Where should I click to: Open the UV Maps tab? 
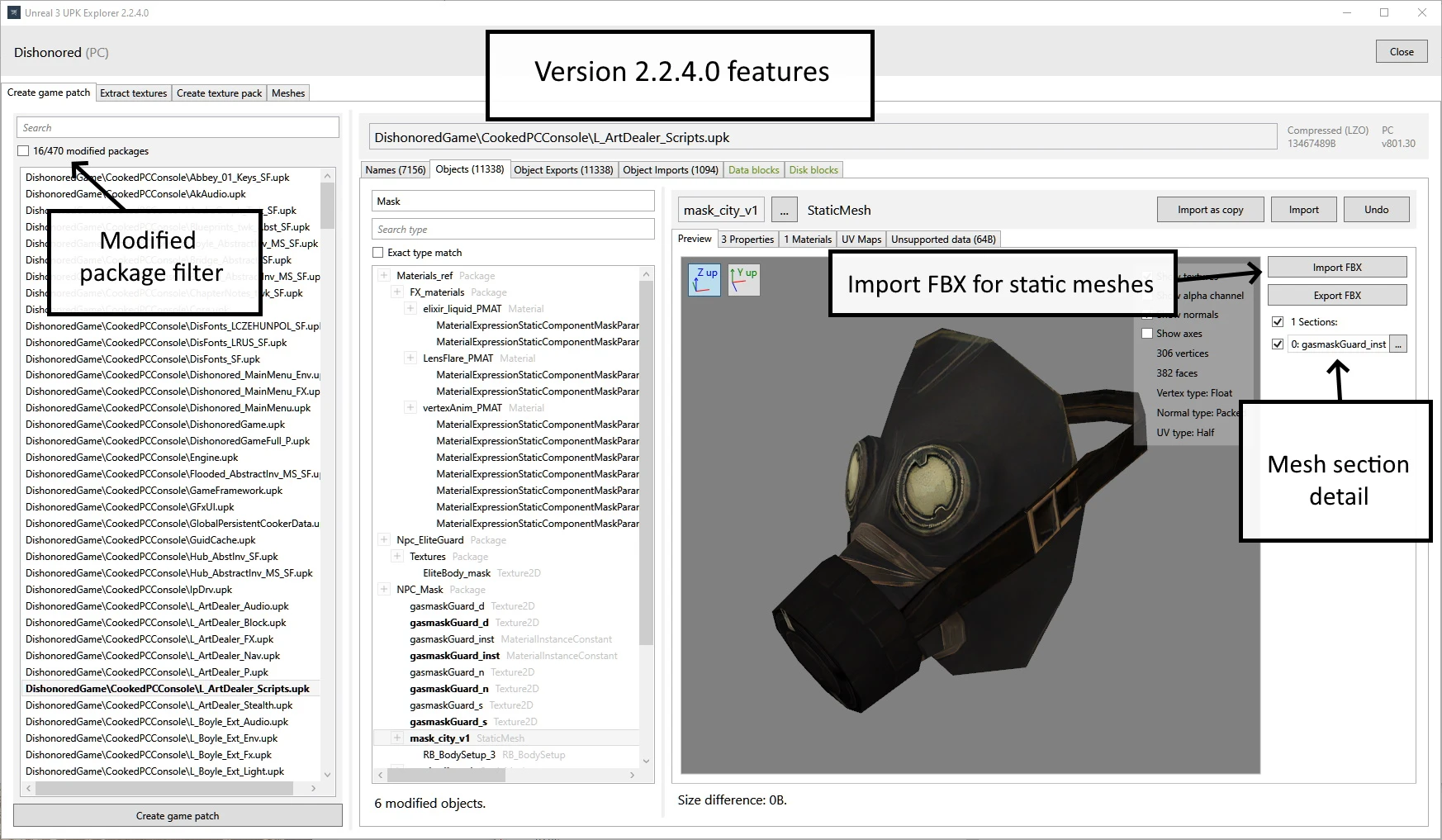click(861, 240)
